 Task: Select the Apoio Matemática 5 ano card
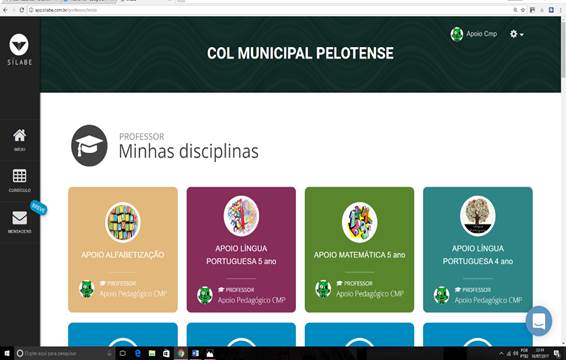pos(360,249)
